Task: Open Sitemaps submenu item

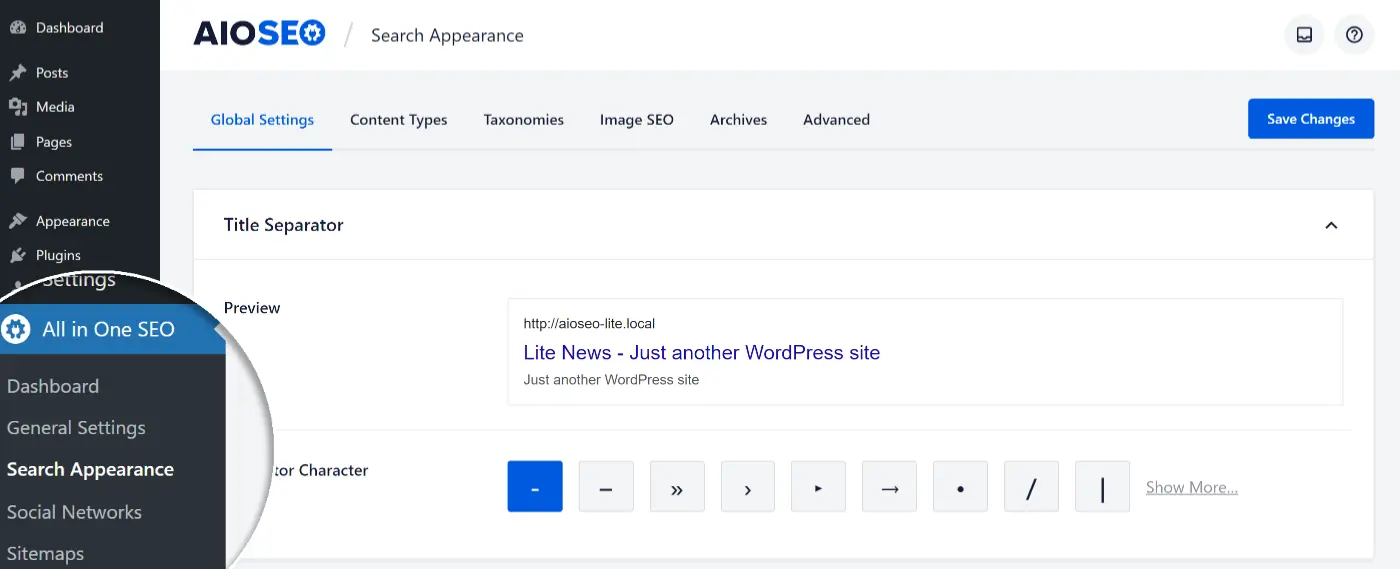Action: coord(45,553)
